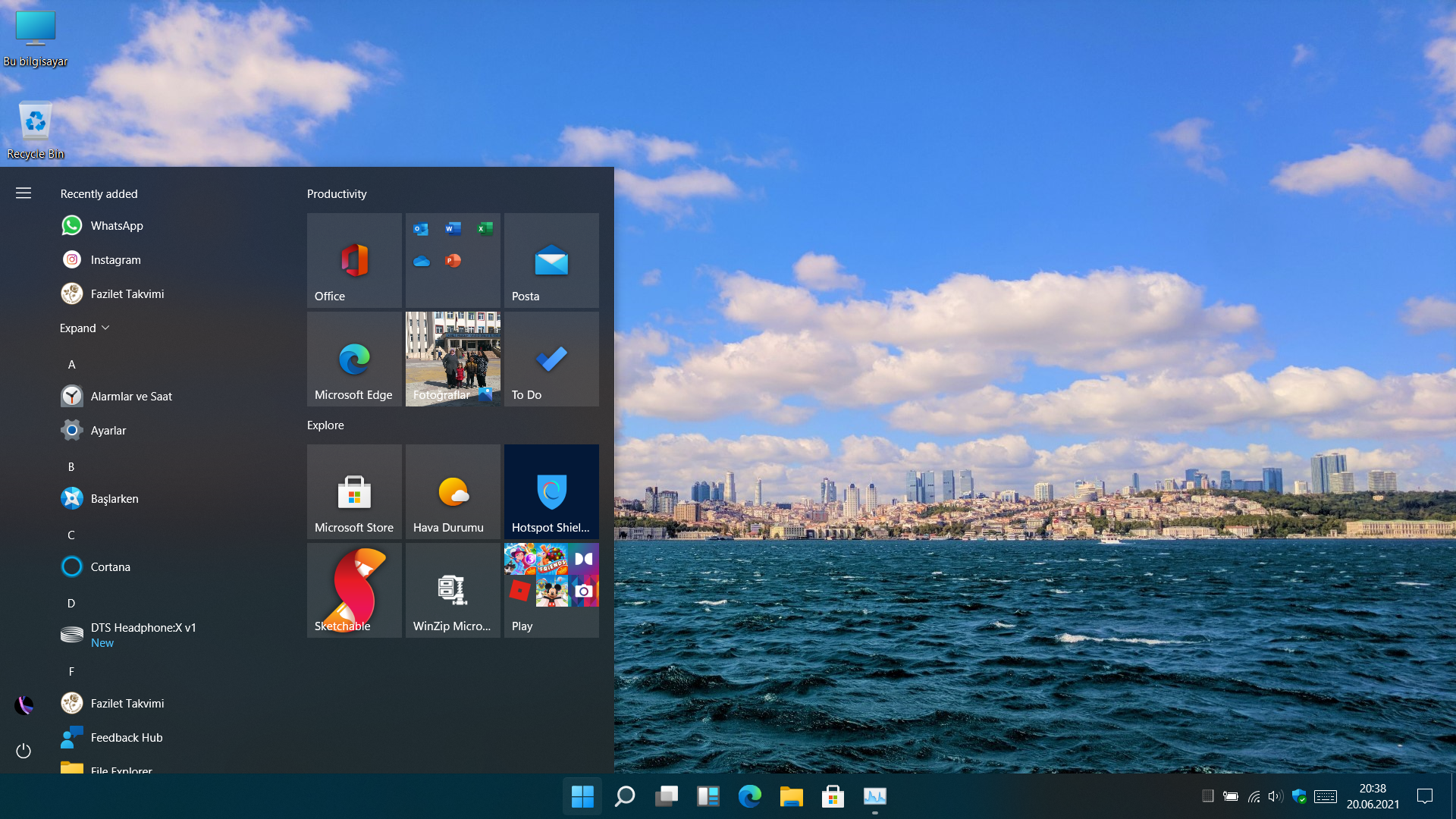This screenshot has height=819, width=1456.
Task: Open Hava Durumu weather tile
Action: [x=453, y=491]
